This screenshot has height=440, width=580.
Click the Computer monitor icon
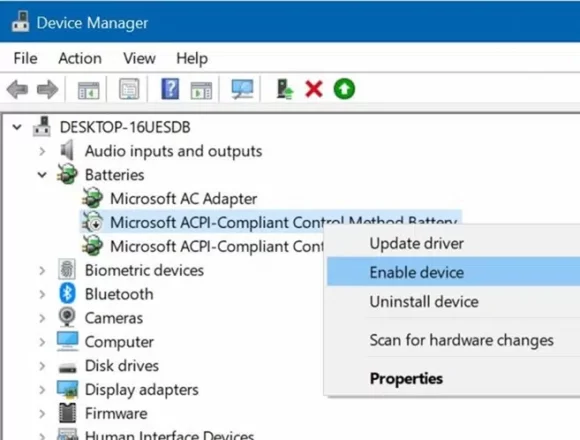click(x=67, y=341)
